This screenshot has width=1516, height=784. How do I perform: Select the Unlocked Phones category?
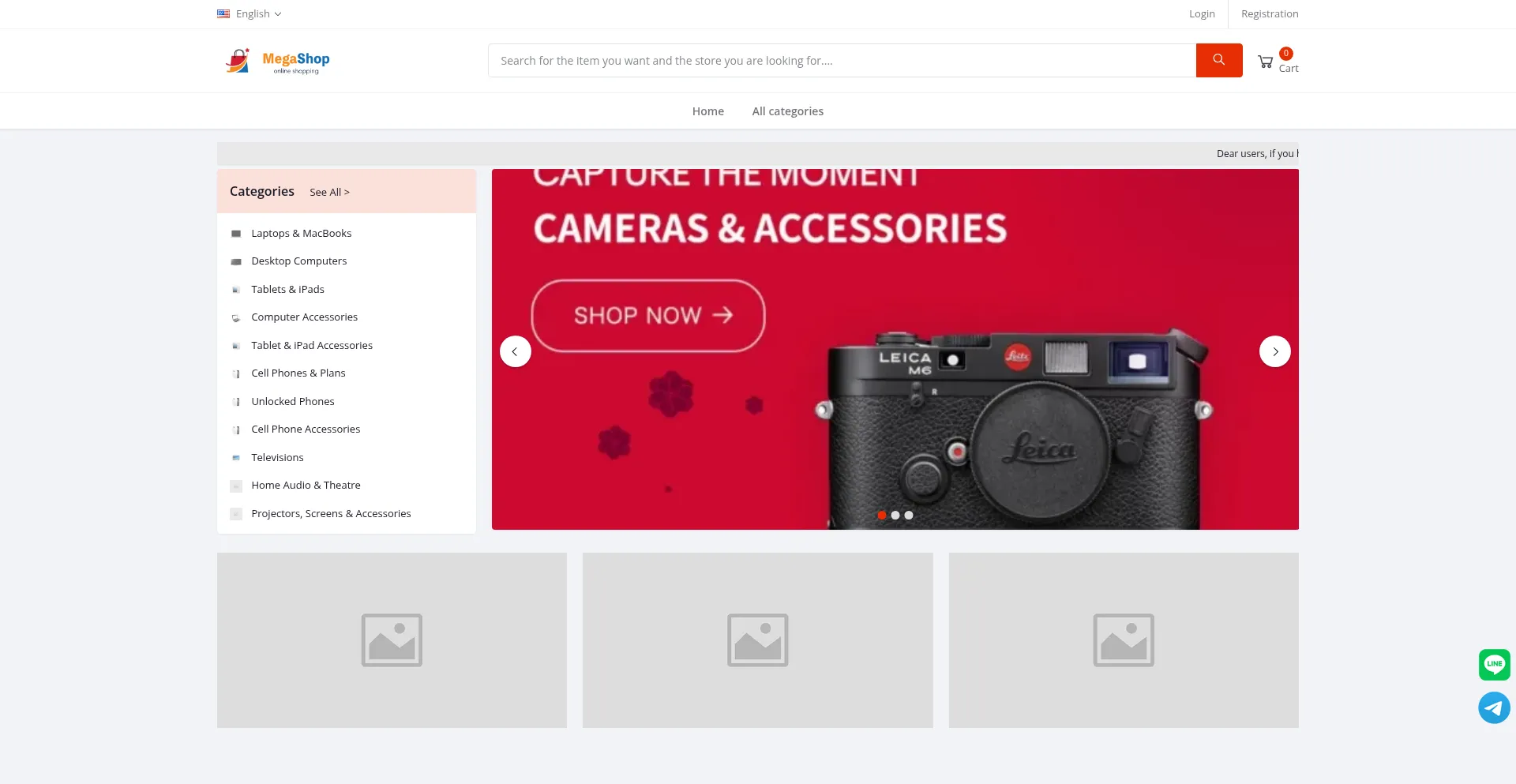(293, 401)
